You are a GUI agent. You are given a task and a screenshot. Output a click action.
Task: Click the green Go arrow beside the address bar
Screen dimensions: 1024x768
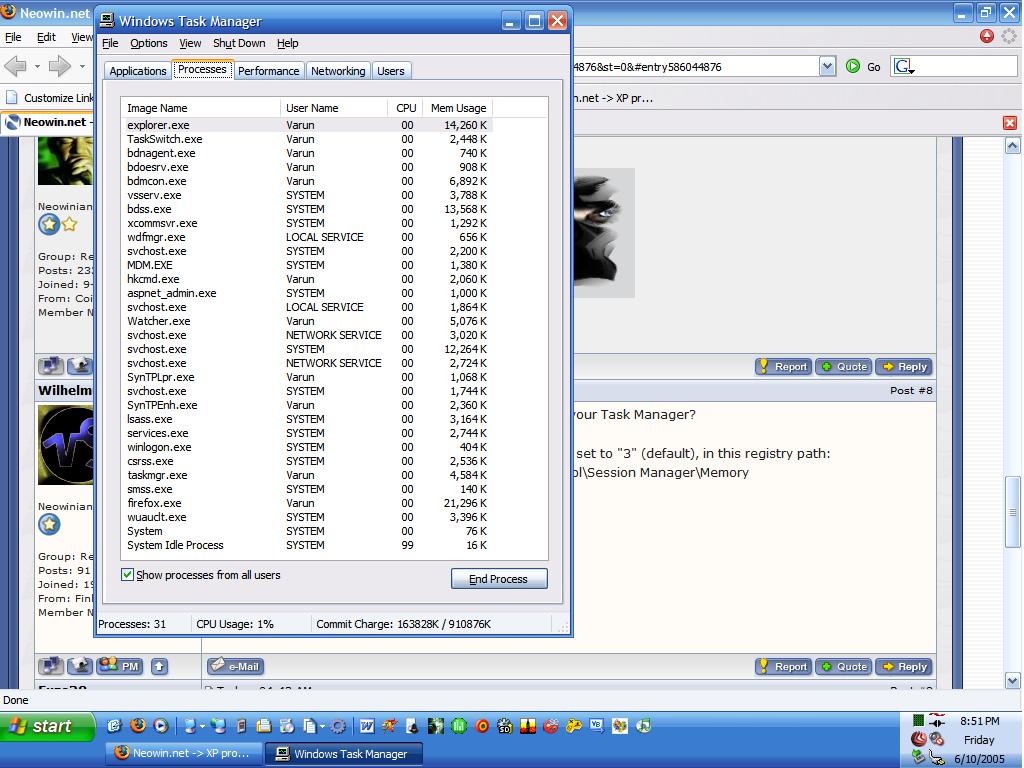pos(852,66)
